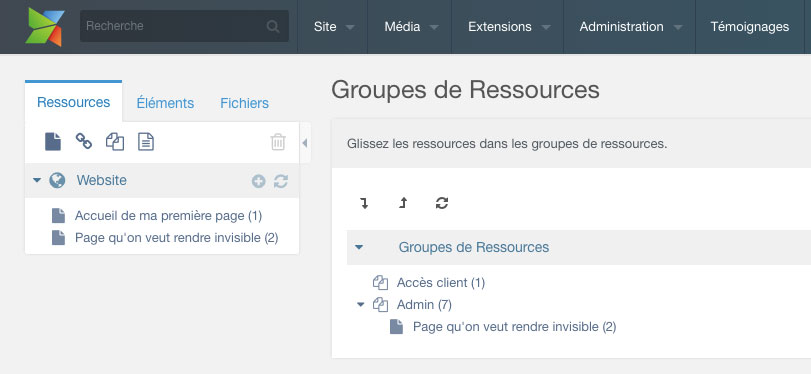The height and width of the screenshot is (374, 811).
Task: Click the new static resource lined page icon
Action: click(146, 142)
